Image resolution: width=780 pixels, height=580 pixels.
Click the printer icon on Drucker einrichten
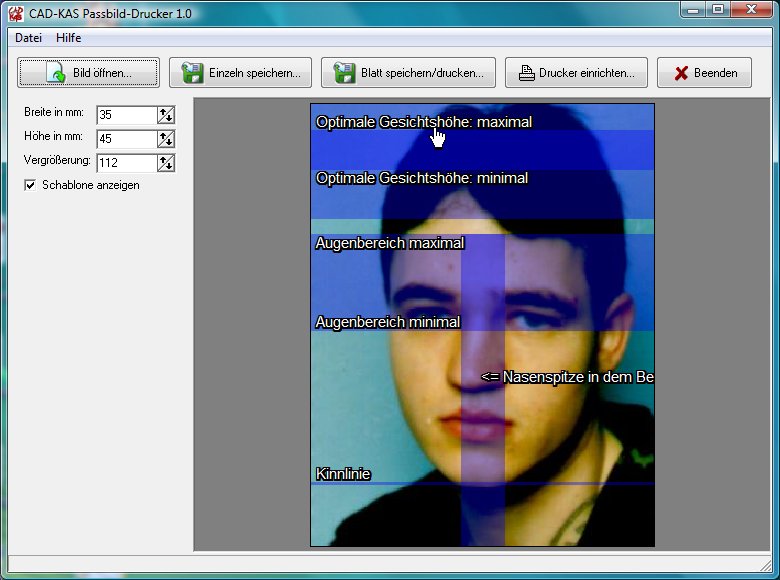[526, 73]
